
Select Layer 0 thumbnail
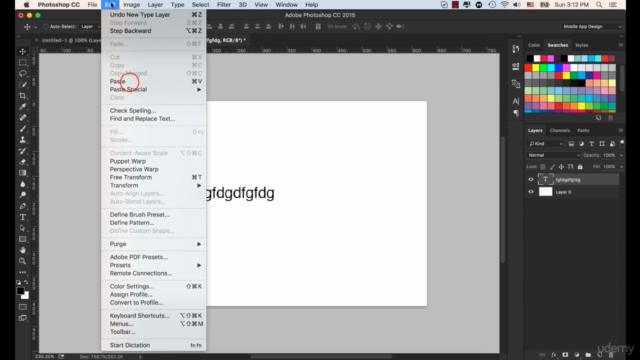pos(545,191)
